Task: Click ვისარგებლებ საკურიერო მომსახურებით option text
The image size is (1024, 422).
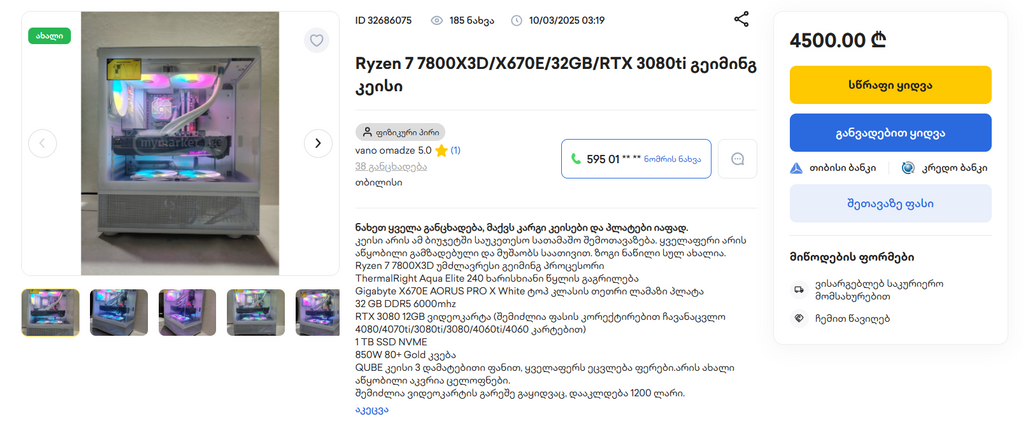Action: (879, 290)
